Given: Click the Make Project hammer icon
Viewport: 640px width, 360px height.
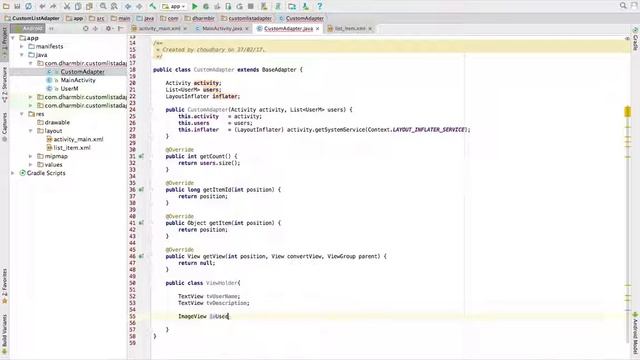Looking at the screenshot, I should [153, 6].
